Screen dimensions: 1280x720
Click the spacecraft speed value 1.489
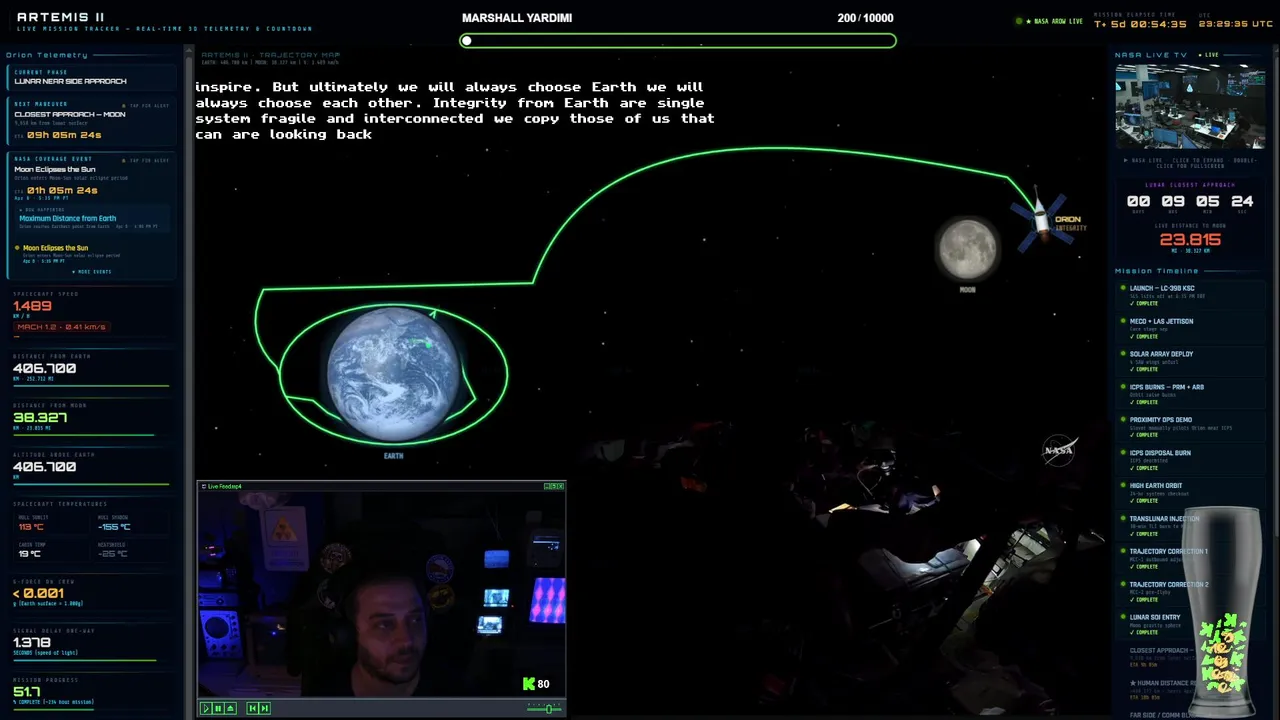(32, 306)
